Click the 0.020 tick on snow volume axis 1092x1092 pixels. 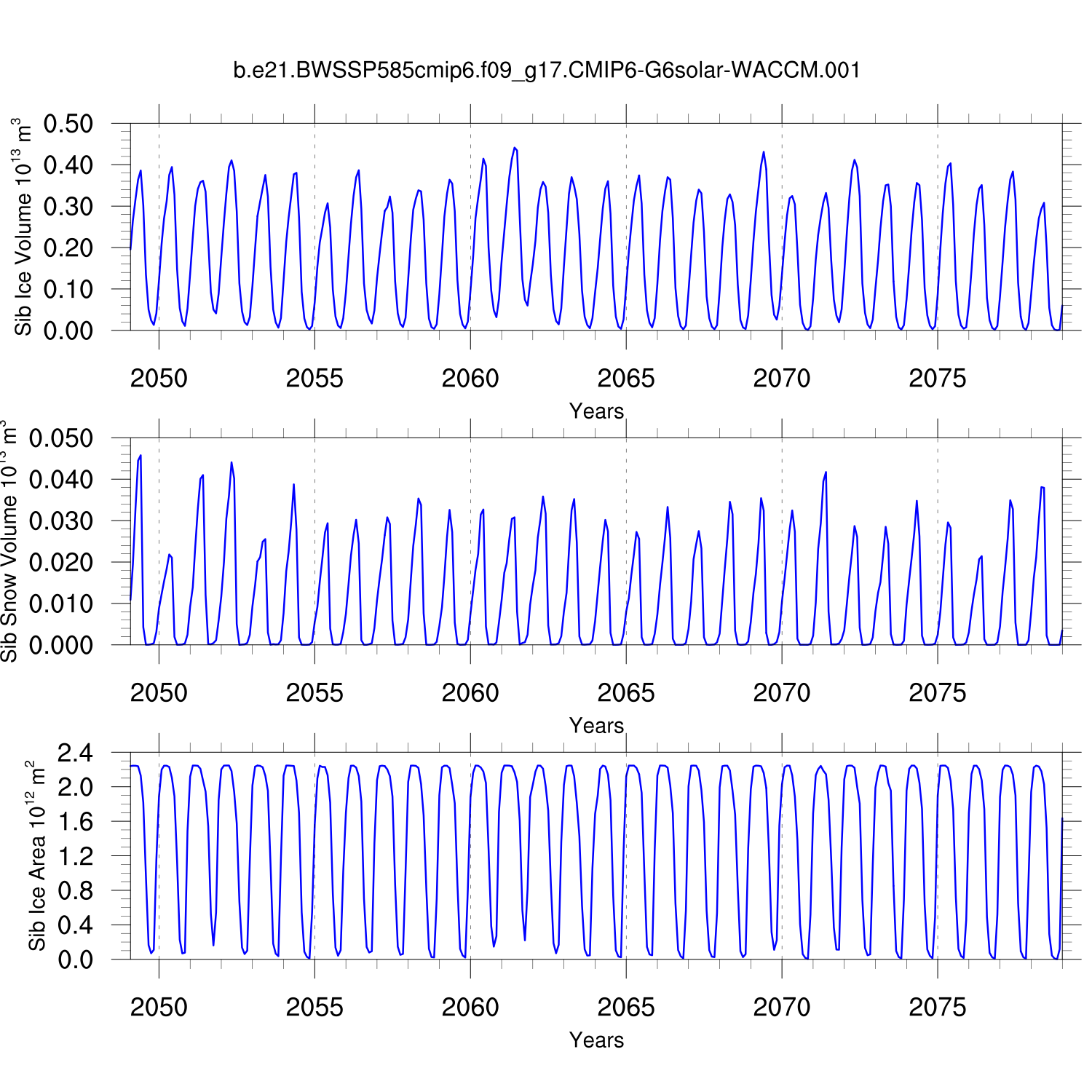point(61,562)
